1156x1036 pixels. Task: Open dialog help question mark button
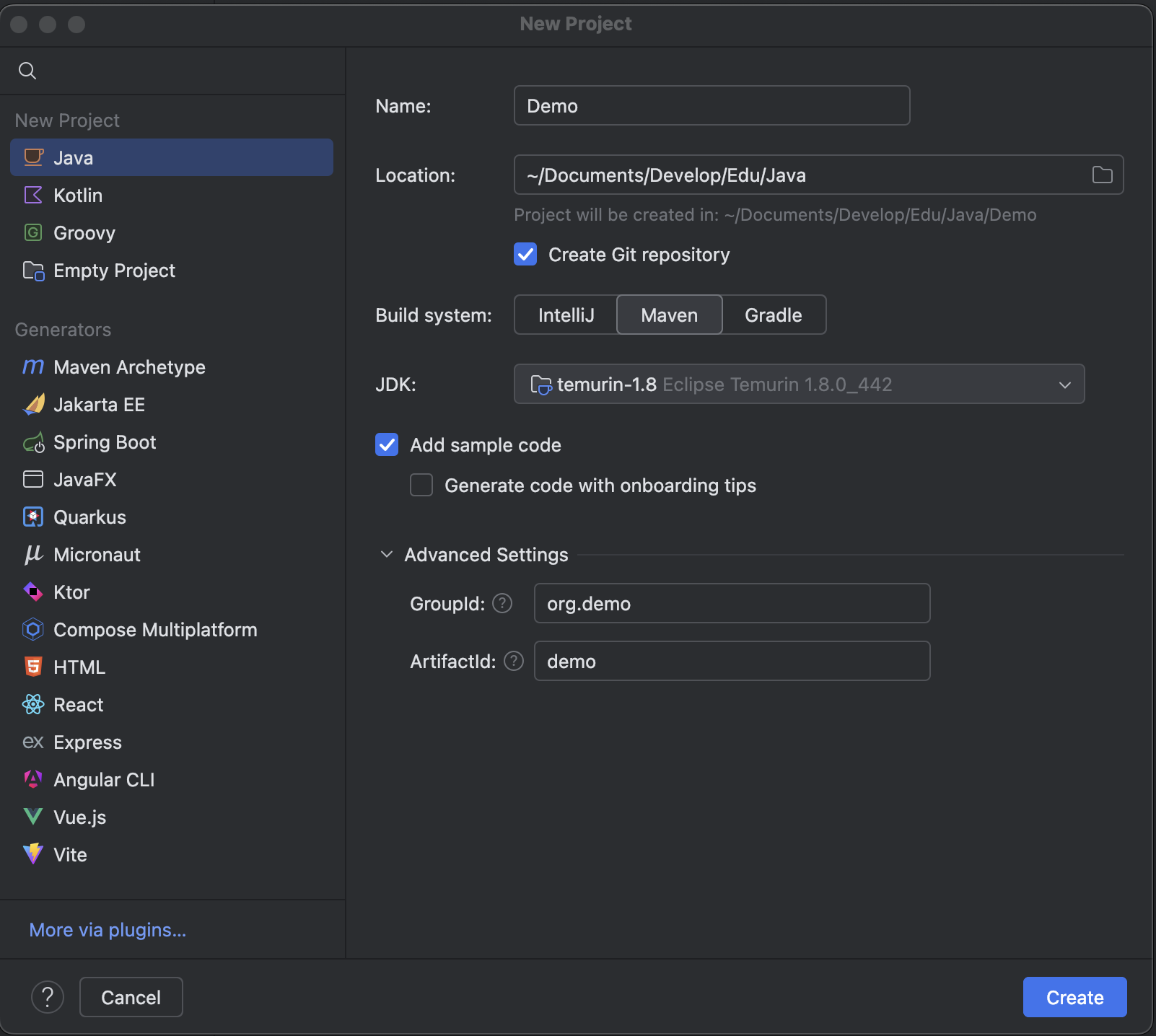(48, 997)
